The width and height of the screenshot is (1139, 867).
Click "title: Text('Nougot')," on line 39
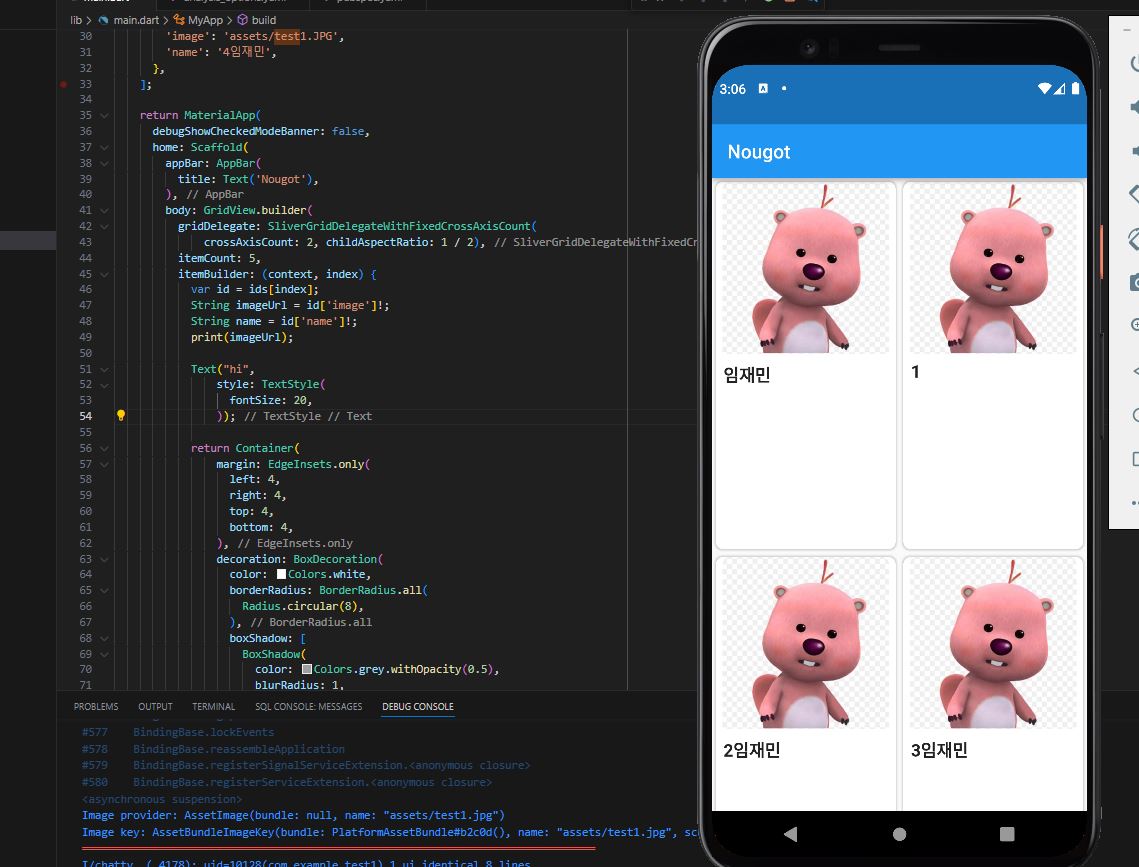[x=248, y=179]
